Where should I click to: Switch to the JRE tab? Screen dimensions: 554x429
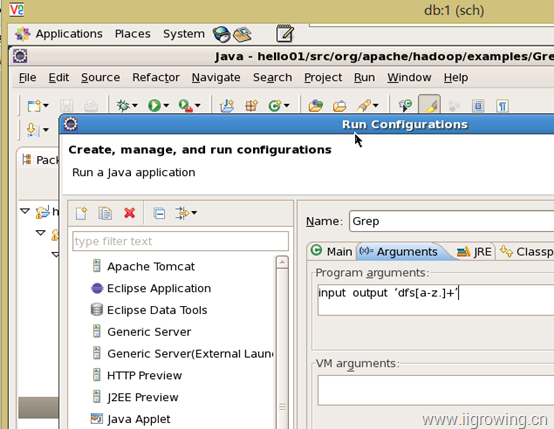(474, 252)
